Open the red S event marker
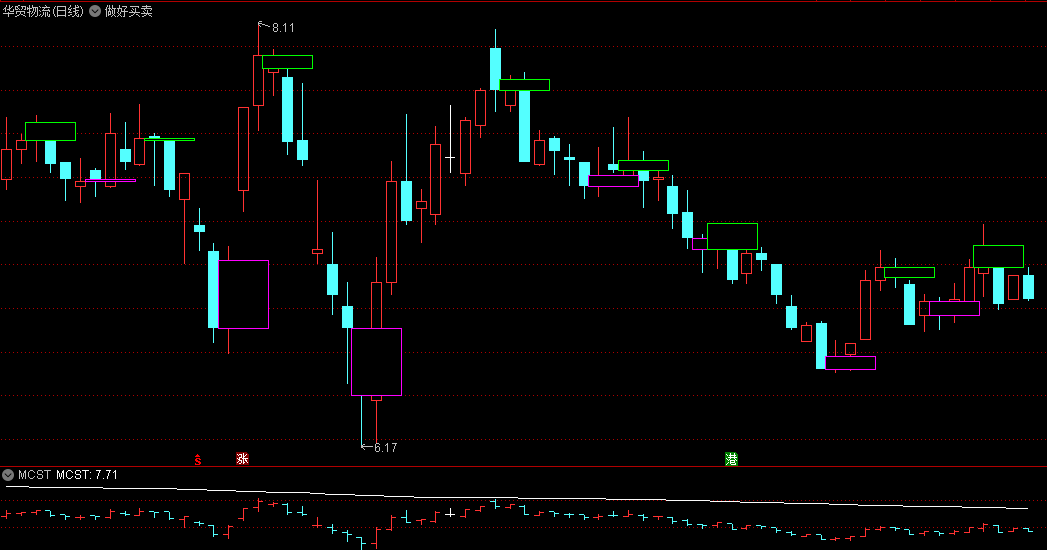Viewport: 1047px width, 550px height. pos(198,460)
